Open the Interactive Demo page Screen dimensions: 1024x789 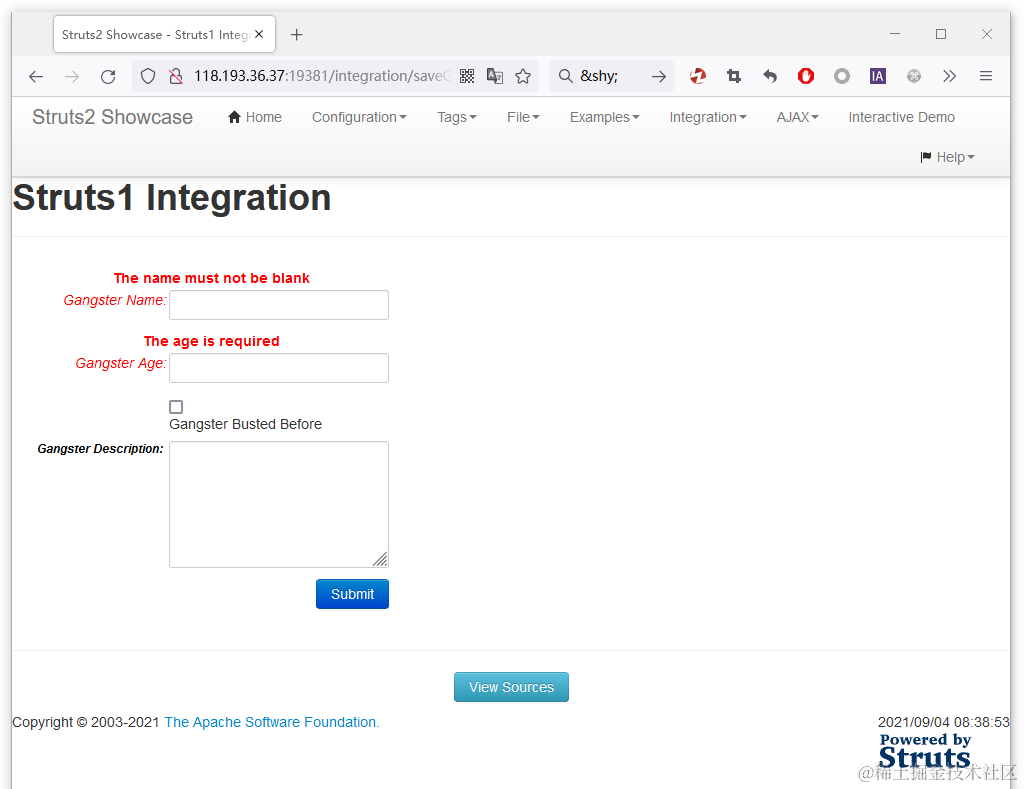coord(902,118)
